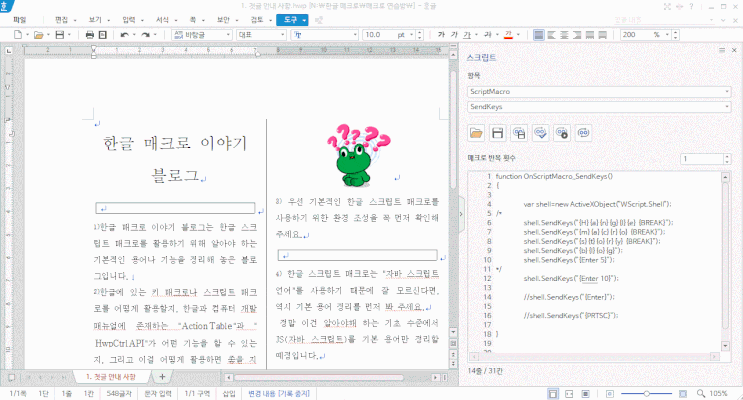Open the 검토 menu
The width and height of the screenshot is (743, 400).
tap(257, 19)
